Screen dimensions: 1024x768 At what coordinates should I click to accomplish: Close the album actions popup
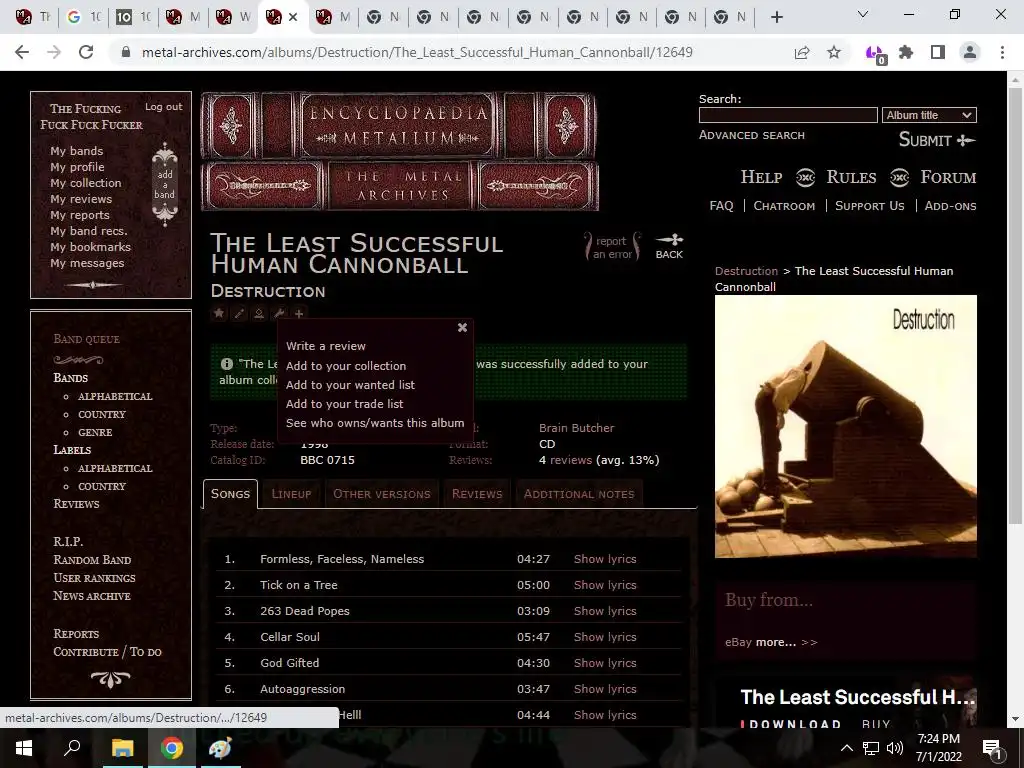tap(462, 327)
